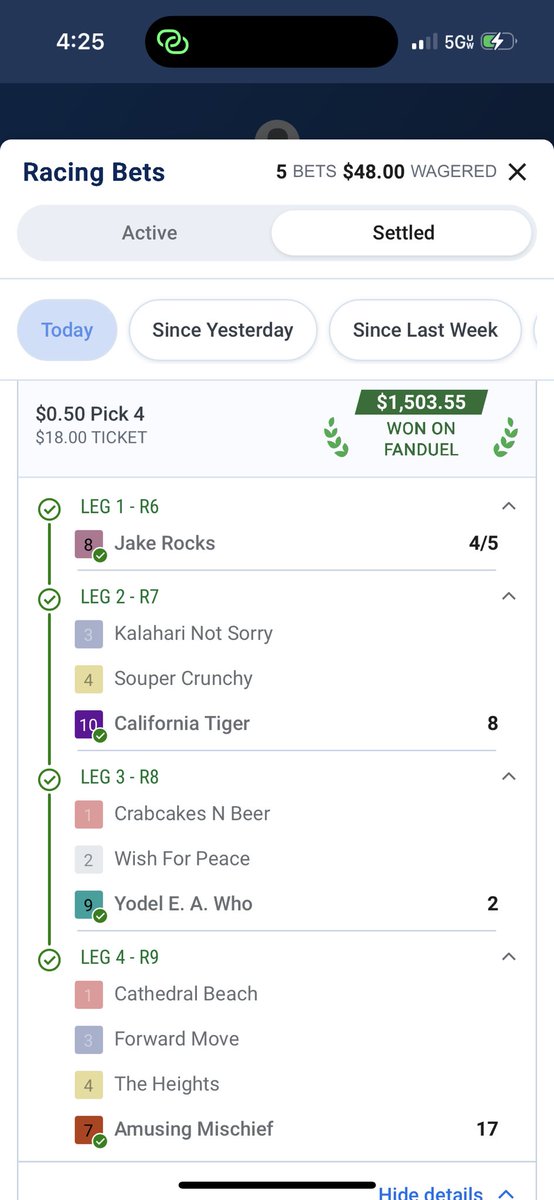The image size is (554, 1200).
Task: Collapse LEG 4 - R9 section
Action: 508,956
